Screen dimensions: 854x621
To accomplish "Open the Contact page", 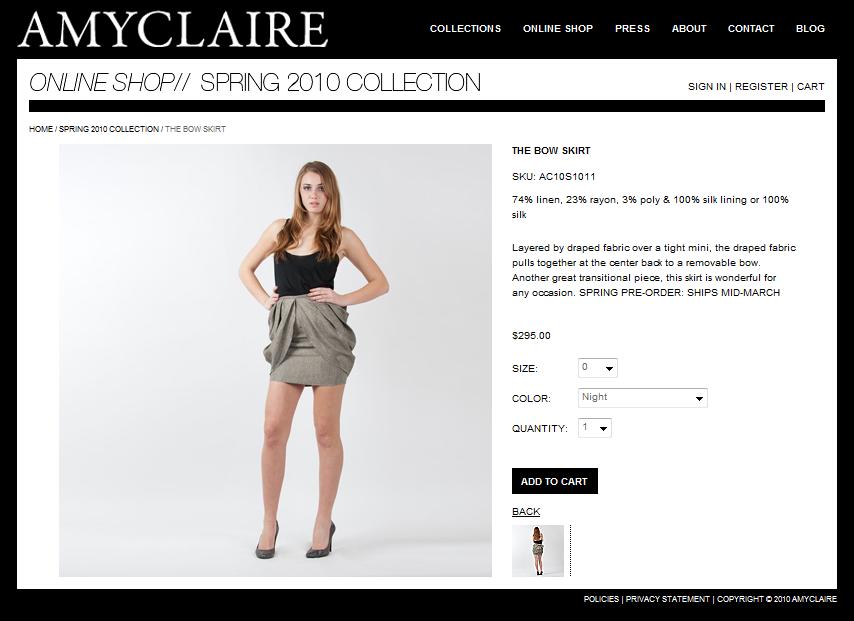I will pyautogui.click(x=751, y=28).
